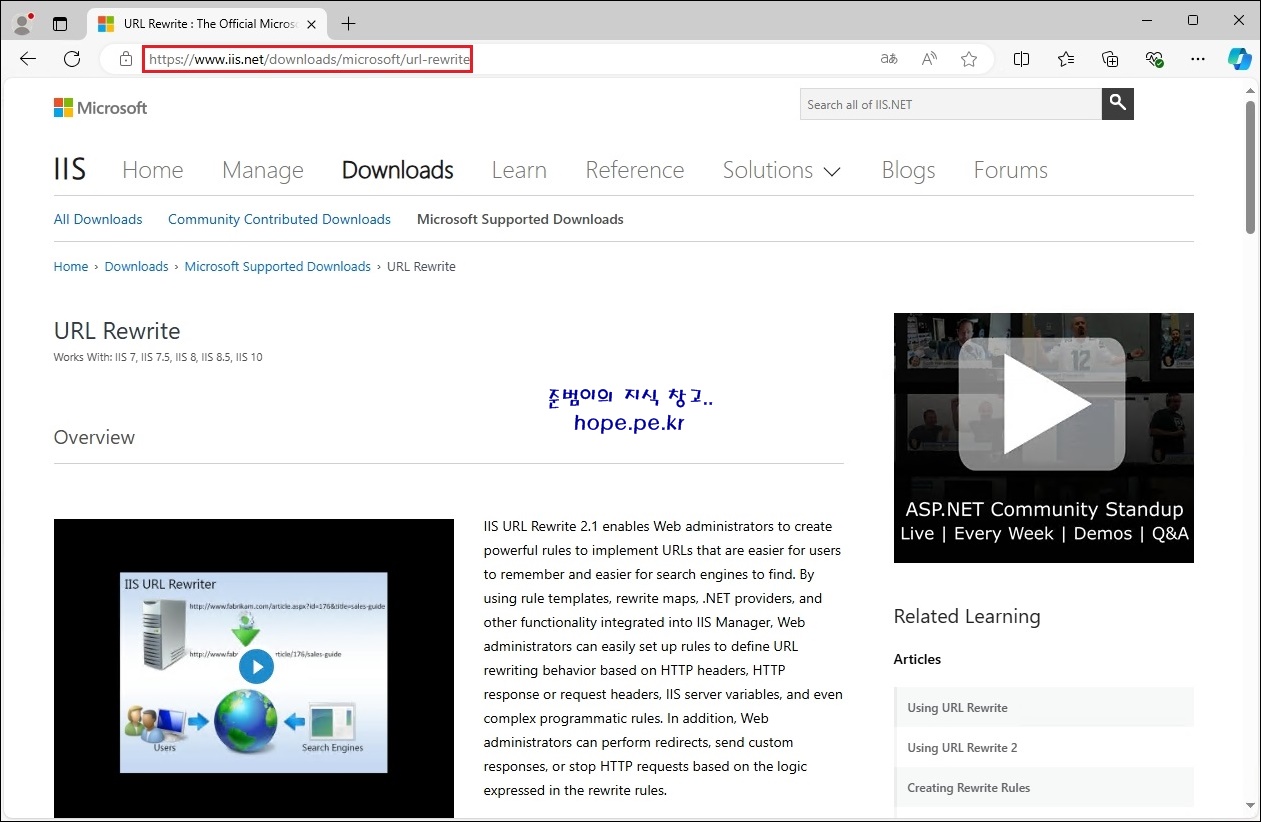Open split screen view
Screen dimensions: 1261x822
pyautogui.click(x=1021, y=59)
